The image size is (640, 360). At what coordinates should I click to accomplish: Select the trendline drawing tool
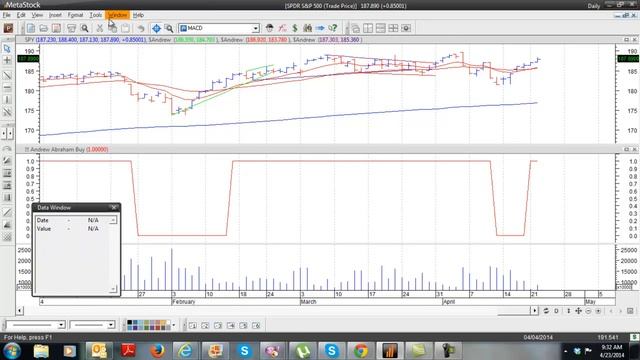tap(7, 76)
